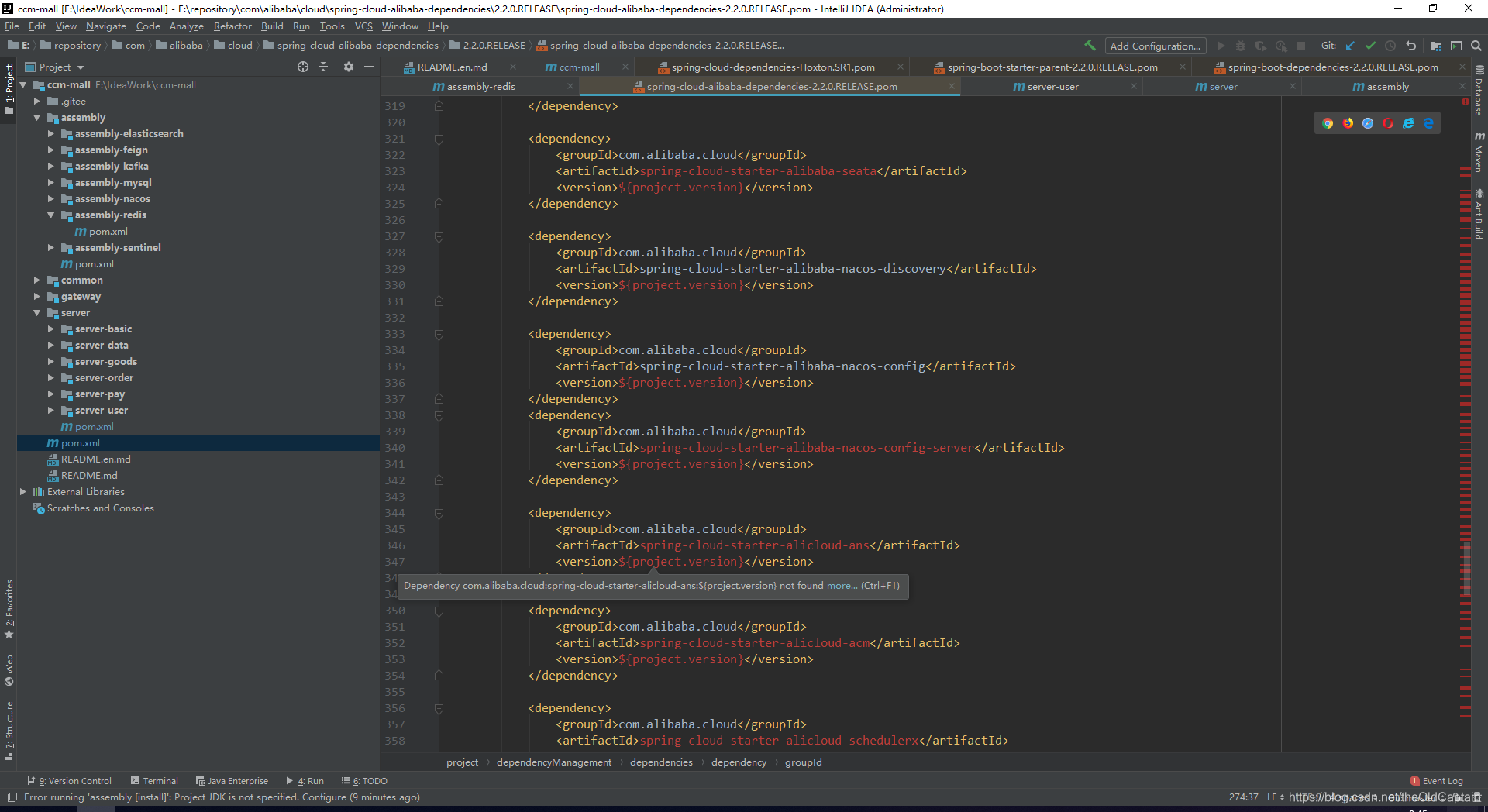Screen dimensions: 1488x812
Task: Click the fold marker on line 321
Action: (x=439, y=139)
